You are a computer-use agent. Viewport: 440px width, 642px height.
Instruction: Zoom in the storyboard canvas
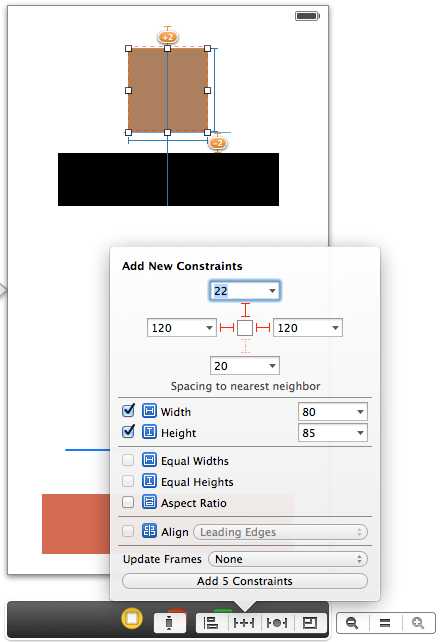(x=418, y=623)
